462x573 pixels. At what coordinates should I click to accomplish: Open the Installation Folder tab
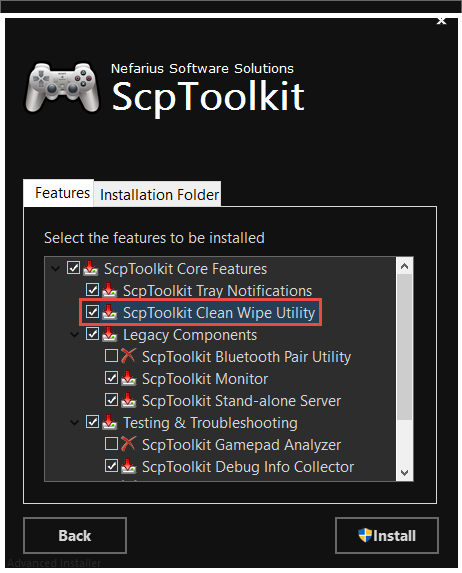(x=158, y=194)
